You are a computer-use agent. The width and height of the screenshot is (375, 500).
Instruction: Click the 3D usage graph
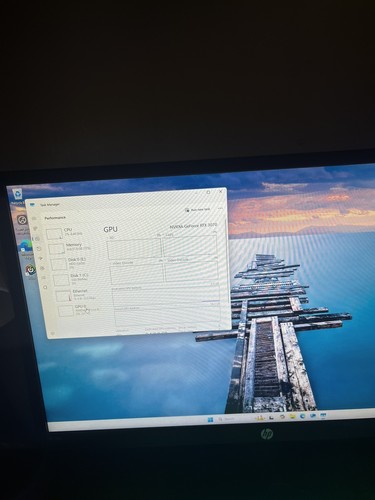pos(134,249)
